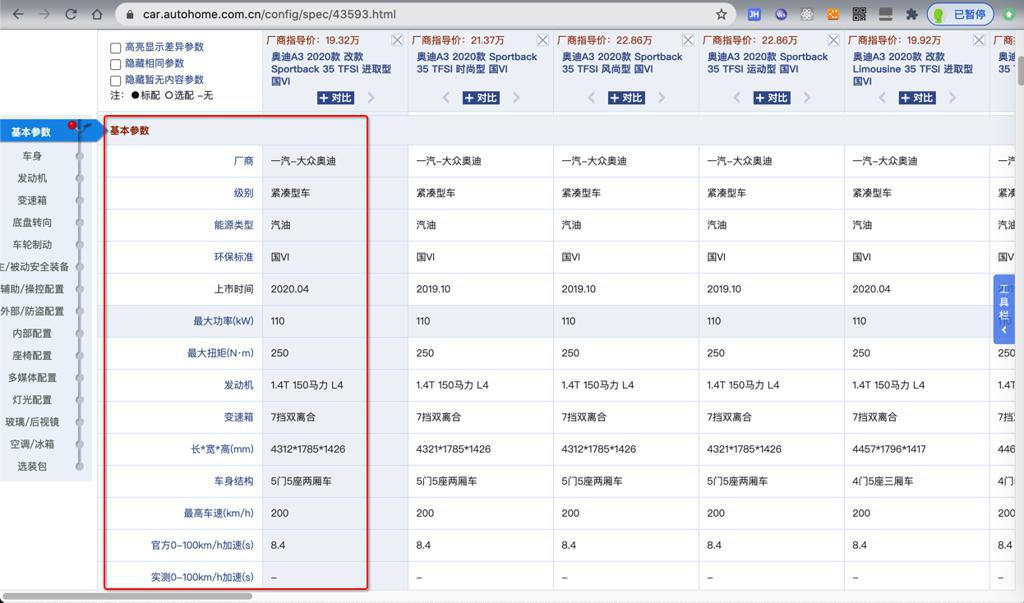
Task: Click the green browser update arrow icon
Action: pyautogui.click(x=1009, y=14)
